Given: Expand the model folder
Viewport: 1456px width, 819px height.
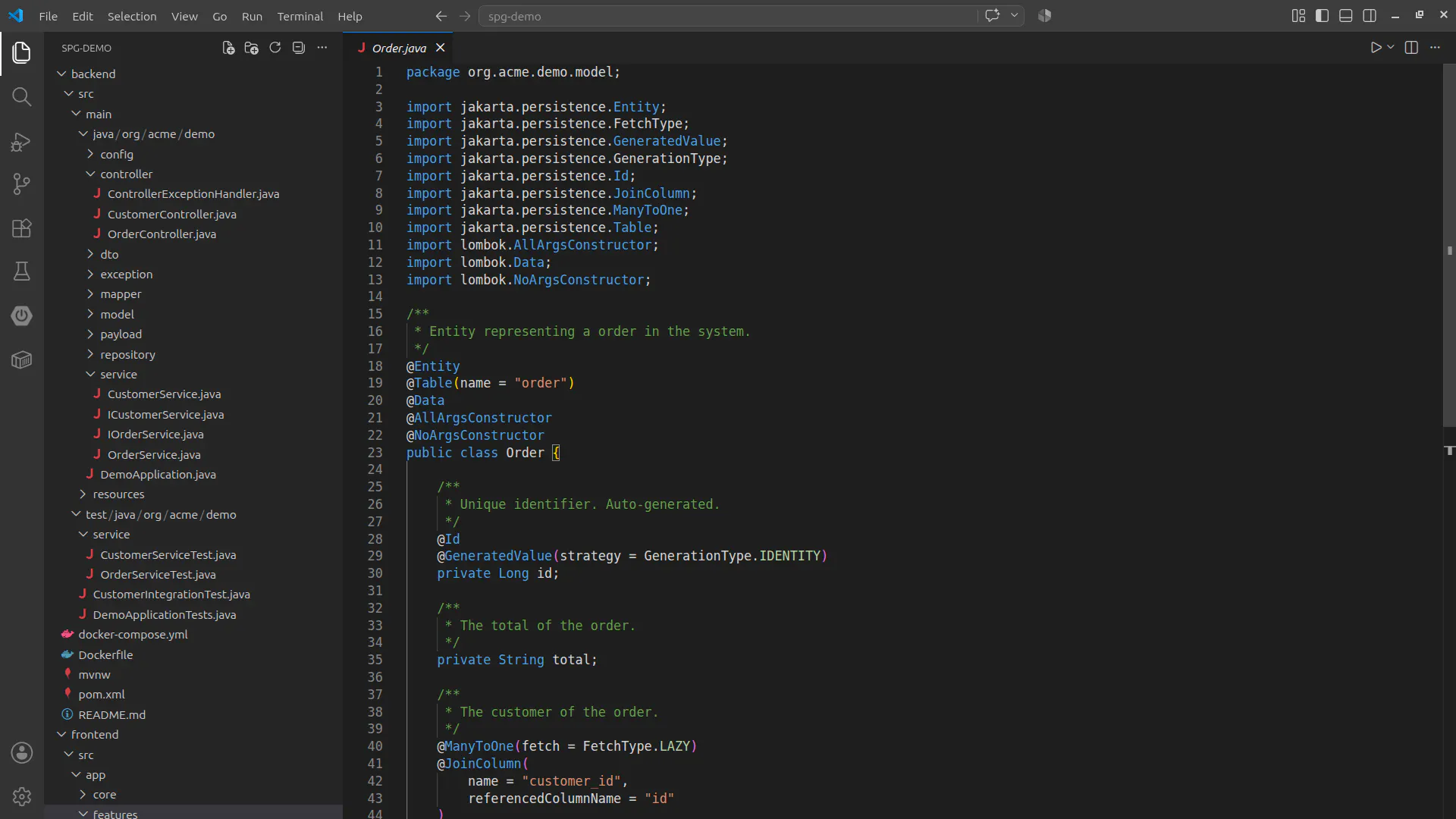Looking at the screenshot, I should 193,314.
